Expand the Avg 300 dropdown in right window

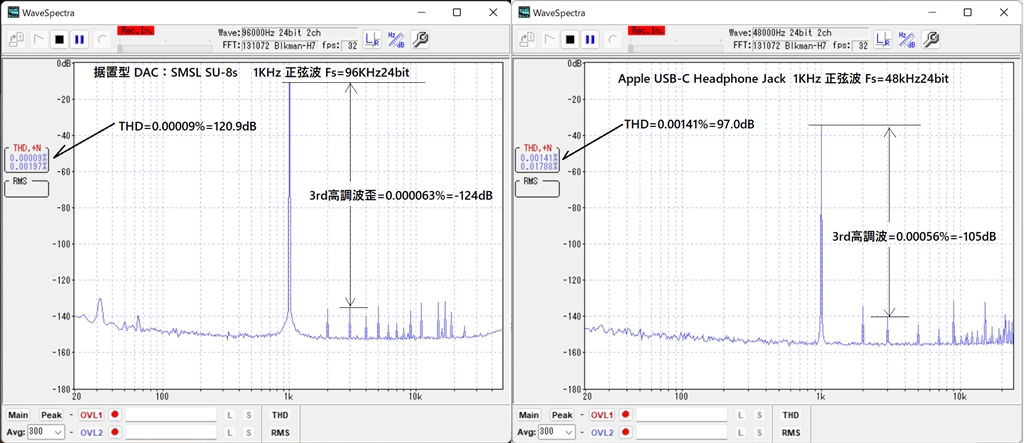pos(569,432)
